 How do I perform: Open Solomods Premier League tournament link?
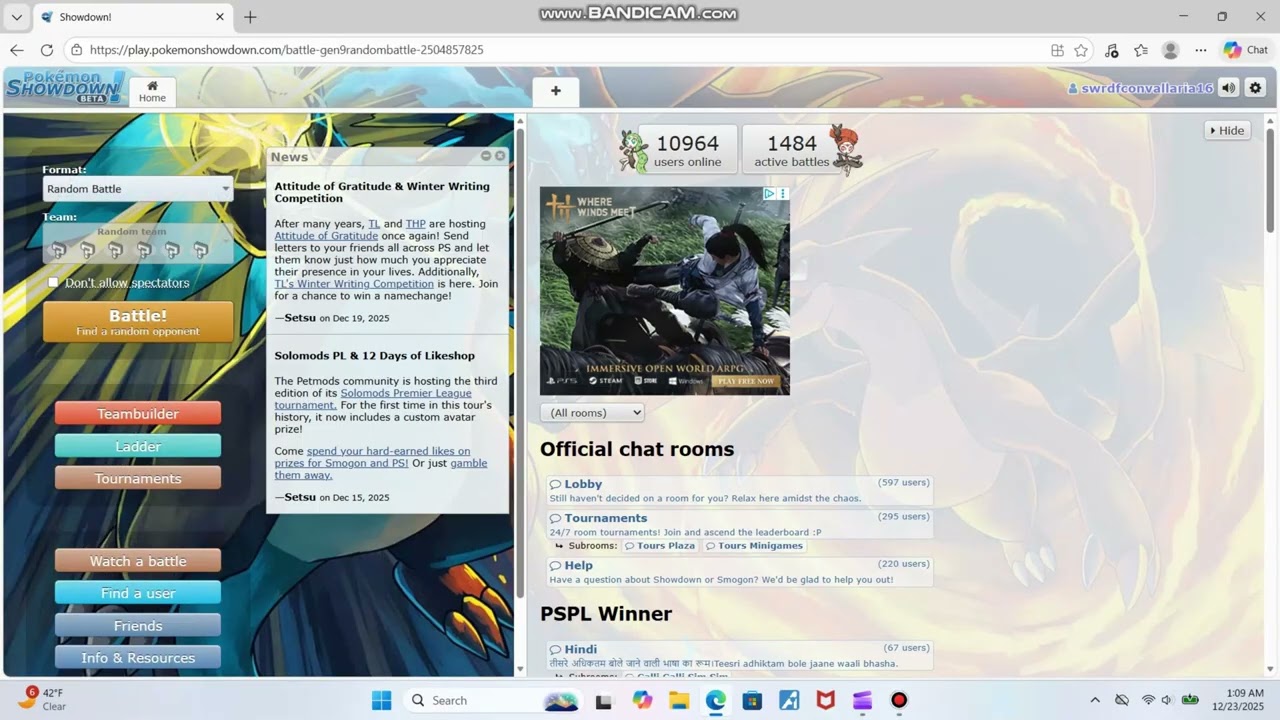[373, 399]
